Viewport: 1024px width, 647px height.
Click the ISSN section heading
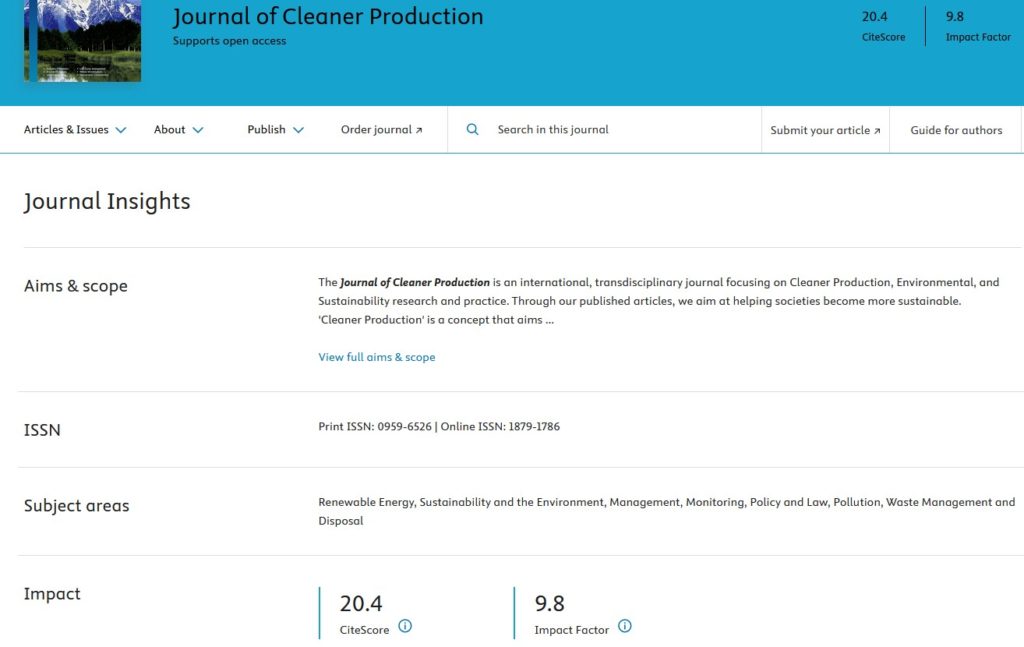tap(42, 430)
